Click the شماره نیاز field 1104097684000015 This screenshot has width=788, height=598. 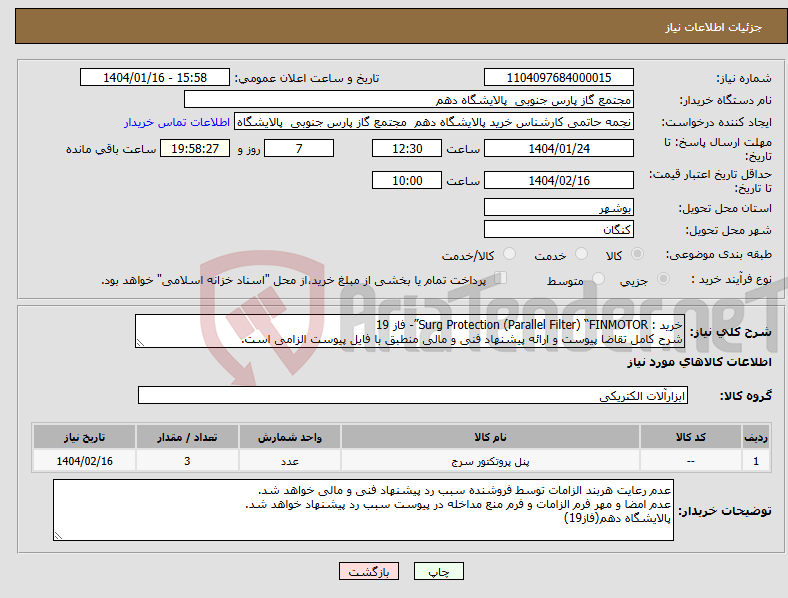(x=558, y=77)
